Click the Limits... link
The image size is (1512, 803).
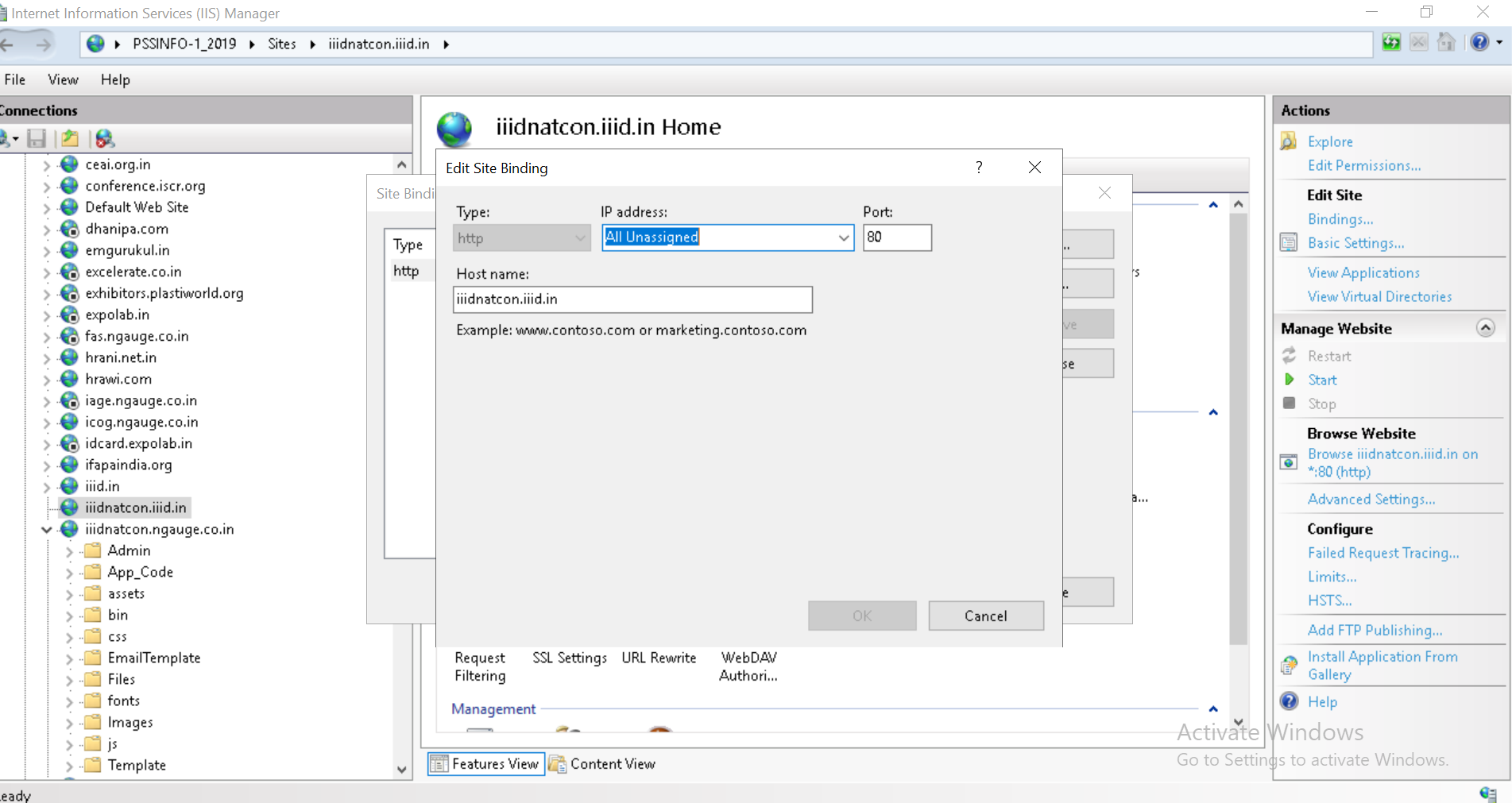[1332, 577]
